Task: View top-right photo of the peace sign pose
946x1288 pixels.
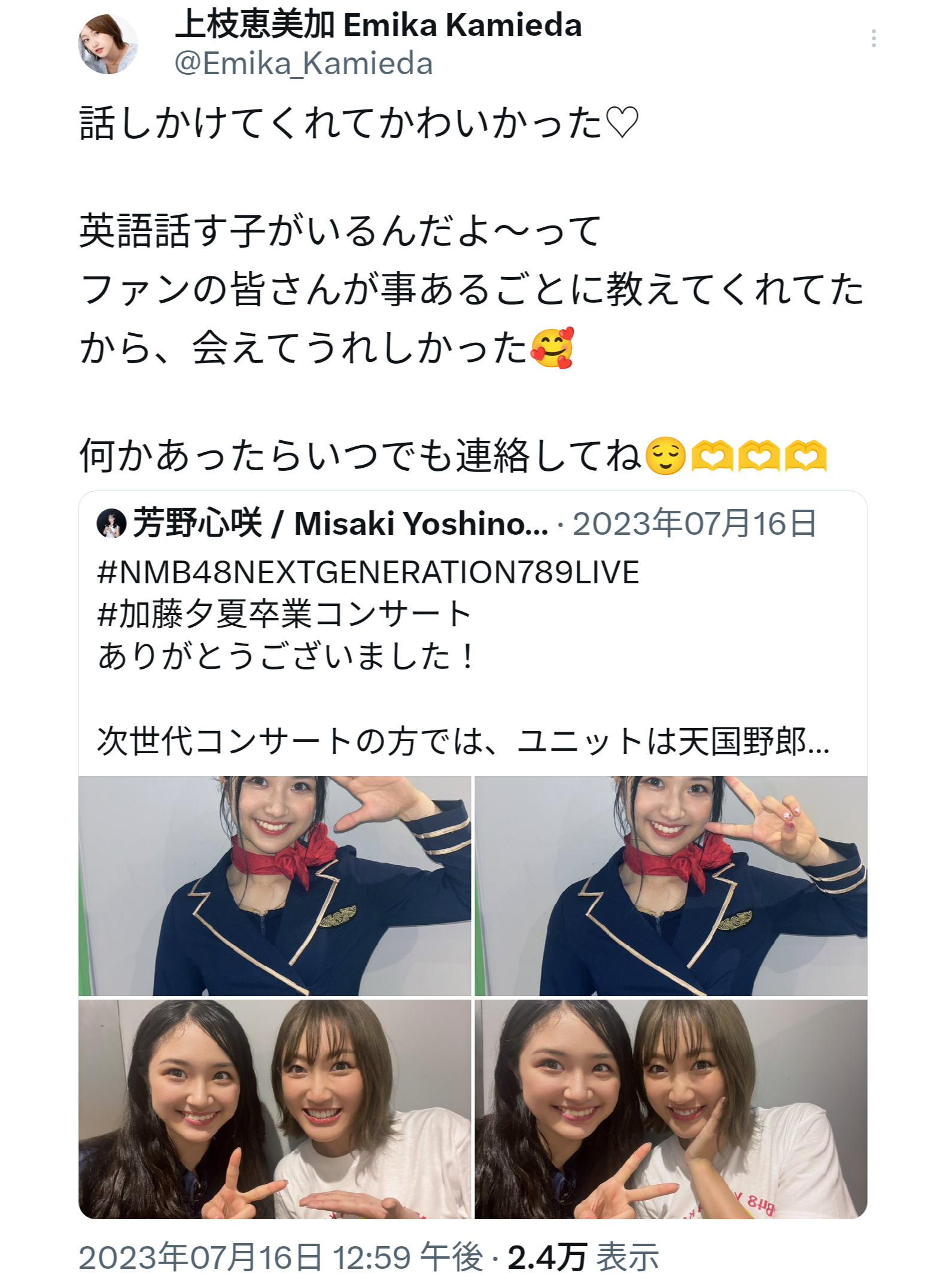Action: coord(671,885)
